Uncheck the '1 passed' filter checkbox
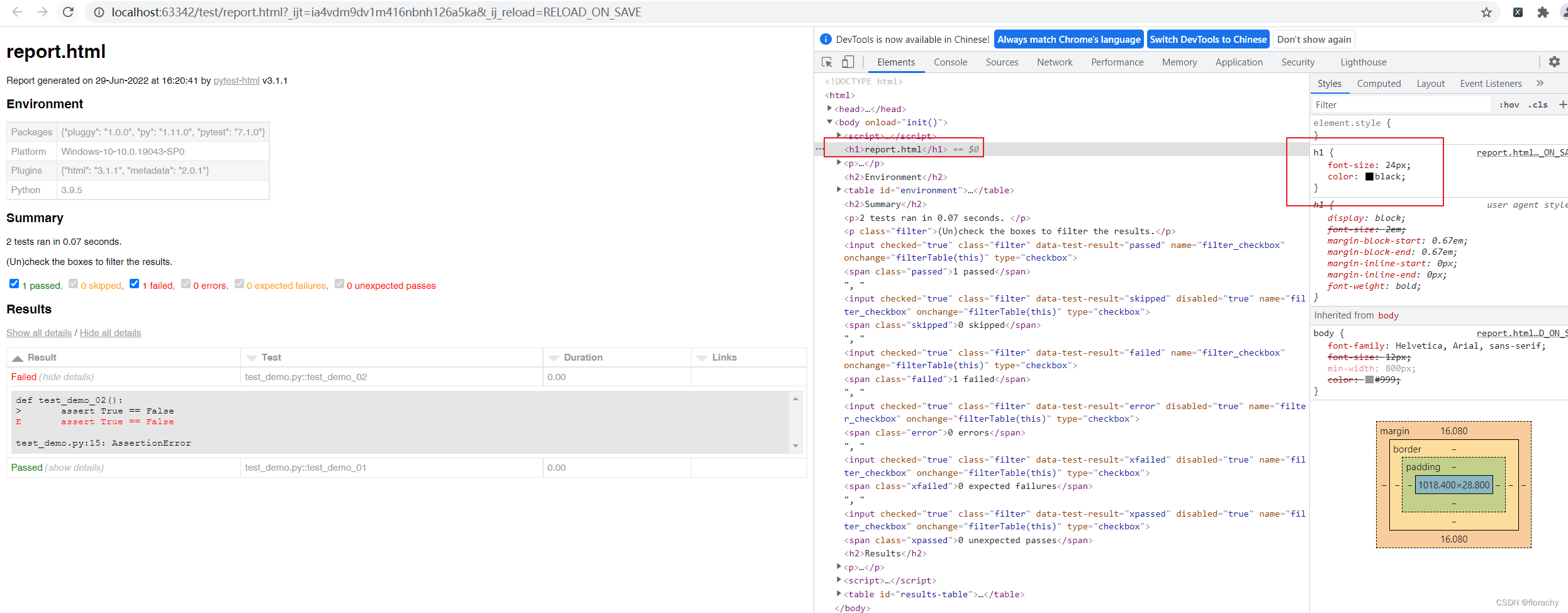Viewport: 1568px width, 613px height. (14, 284)
